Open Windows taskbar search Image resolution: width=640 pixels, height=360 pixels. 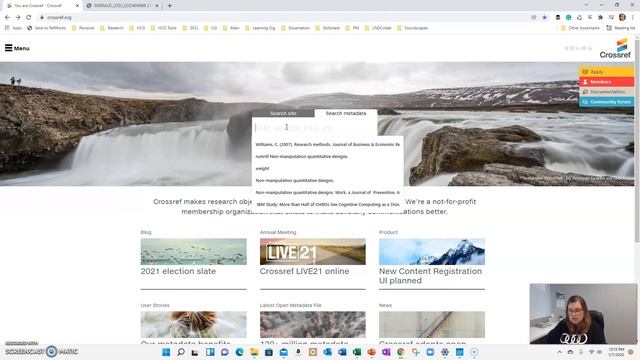tap(181, 352)
